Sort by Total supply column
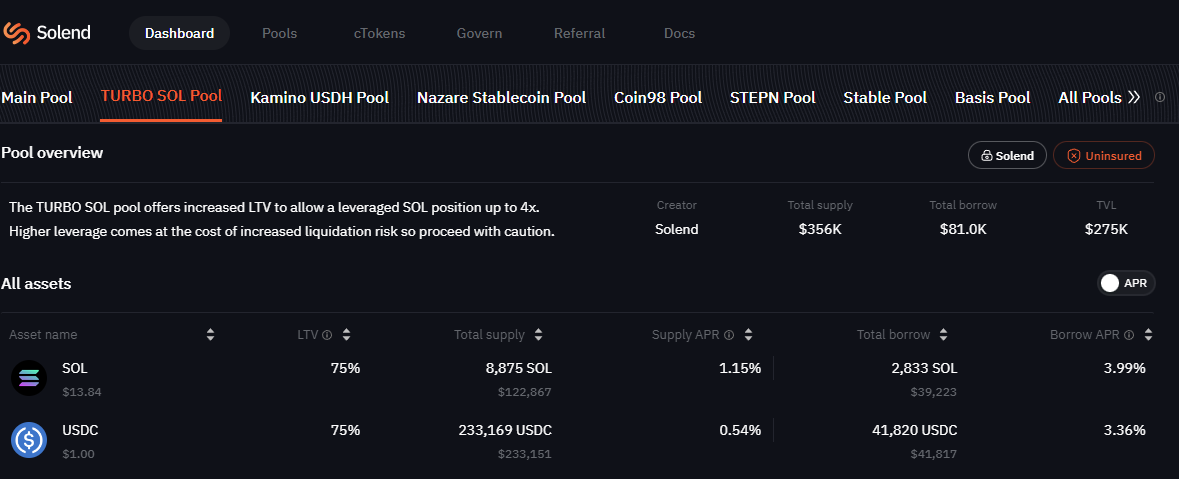1179x479 pixels. tap(538, 335)
